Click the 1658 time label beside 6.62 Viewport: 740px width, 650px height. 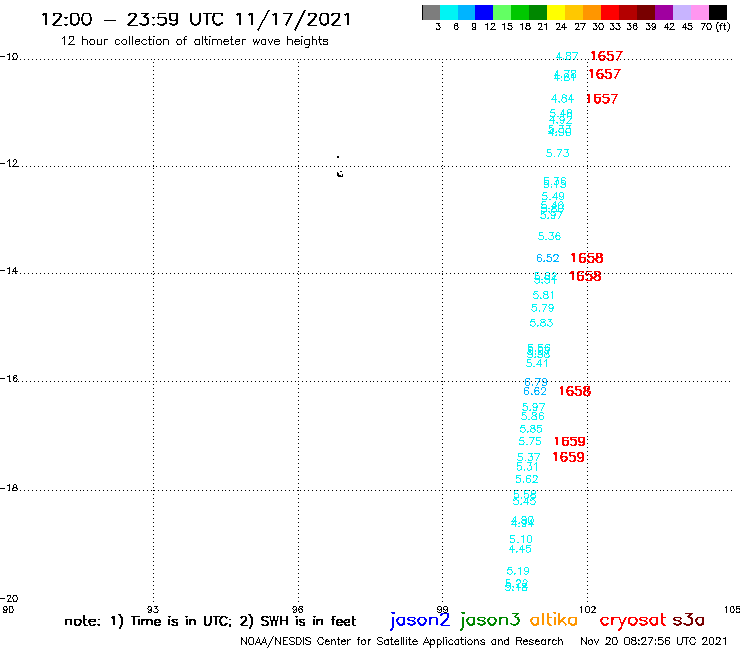pyautogui.click(x=575, y=391)
